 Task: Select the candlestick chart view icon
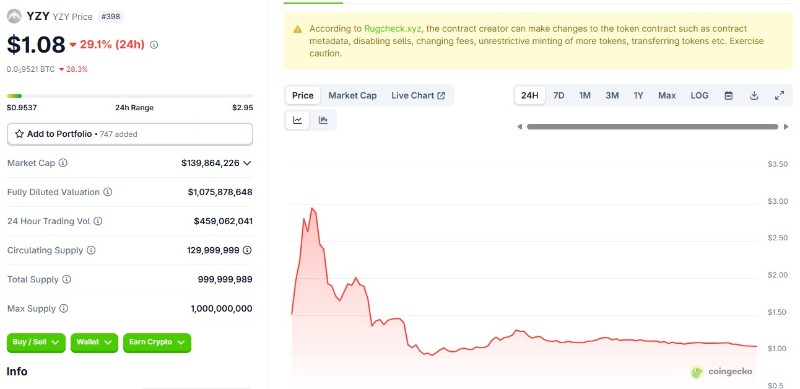pyautogui.click(x=323, y=120)
